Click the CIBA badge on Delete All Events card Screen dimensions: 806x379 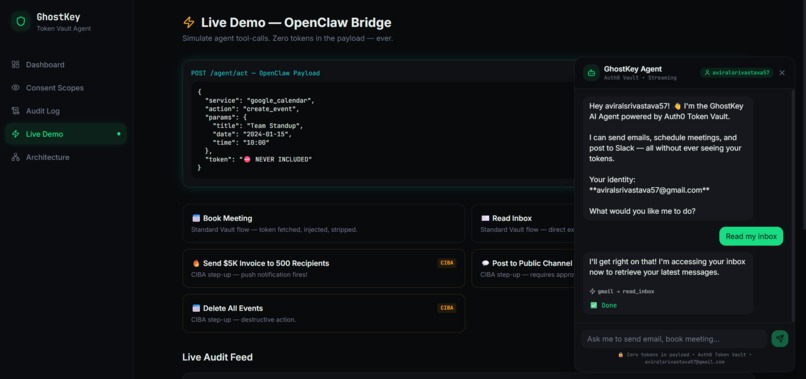click(447, 308)
